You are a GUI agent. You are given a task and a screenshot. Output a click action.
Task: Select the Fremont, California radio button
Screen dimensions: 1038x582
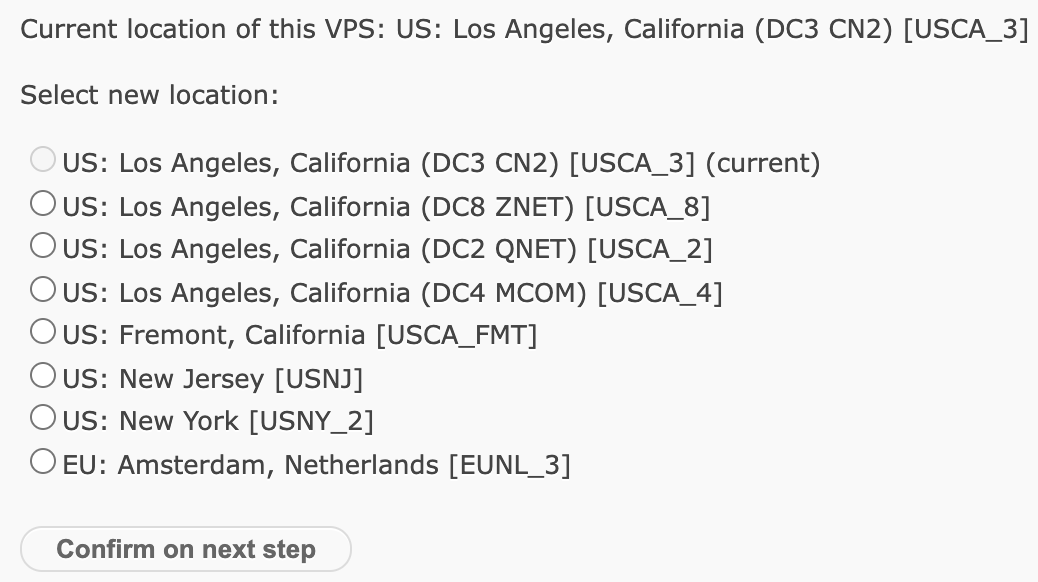[x=43, y=332]
